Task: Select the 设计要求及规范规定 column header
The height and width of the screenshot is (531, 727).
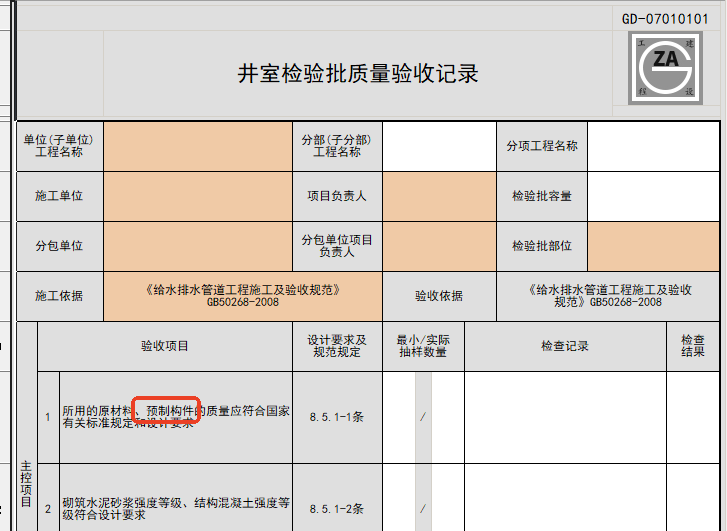Action: point(337,347)
